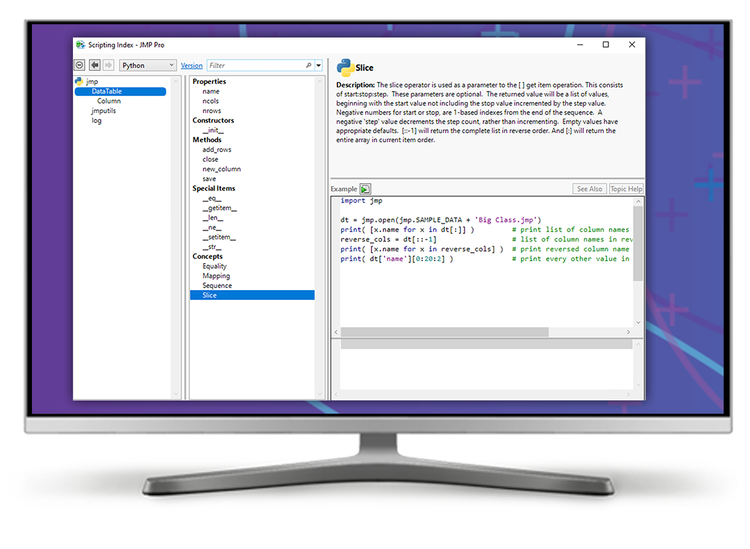This screenshot has height=549, width=750.
Task: Select the __setitem__ special item
Action: click(219, 237)
